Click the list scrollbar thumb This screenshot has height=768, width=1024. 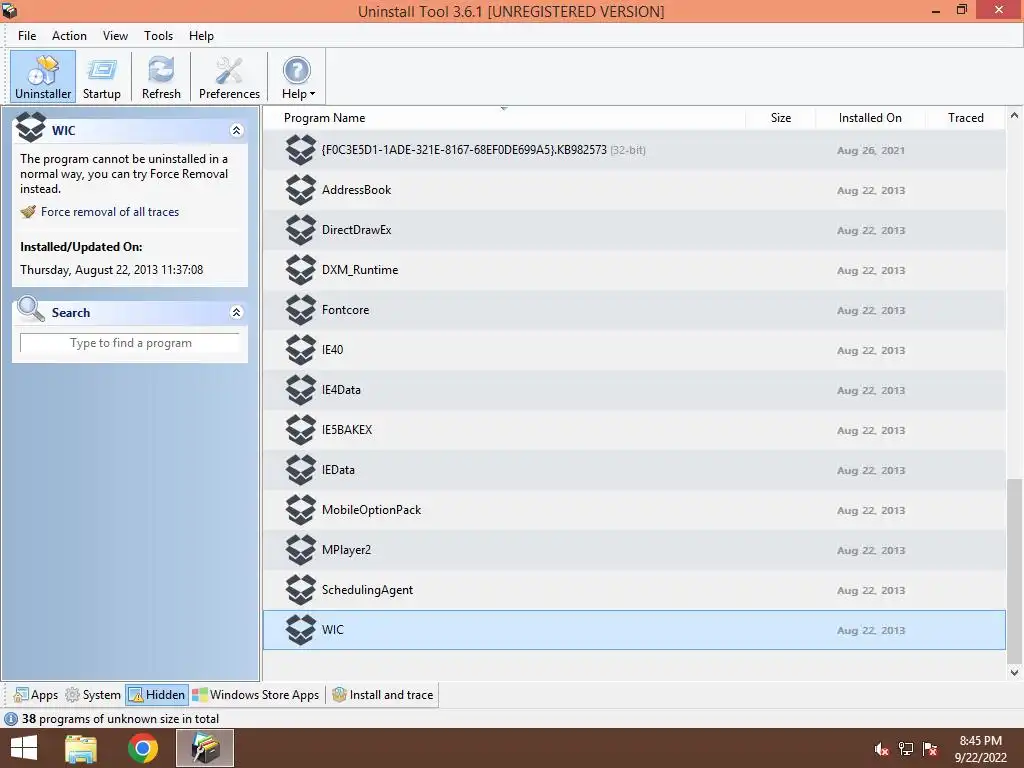click(1014, 569)
